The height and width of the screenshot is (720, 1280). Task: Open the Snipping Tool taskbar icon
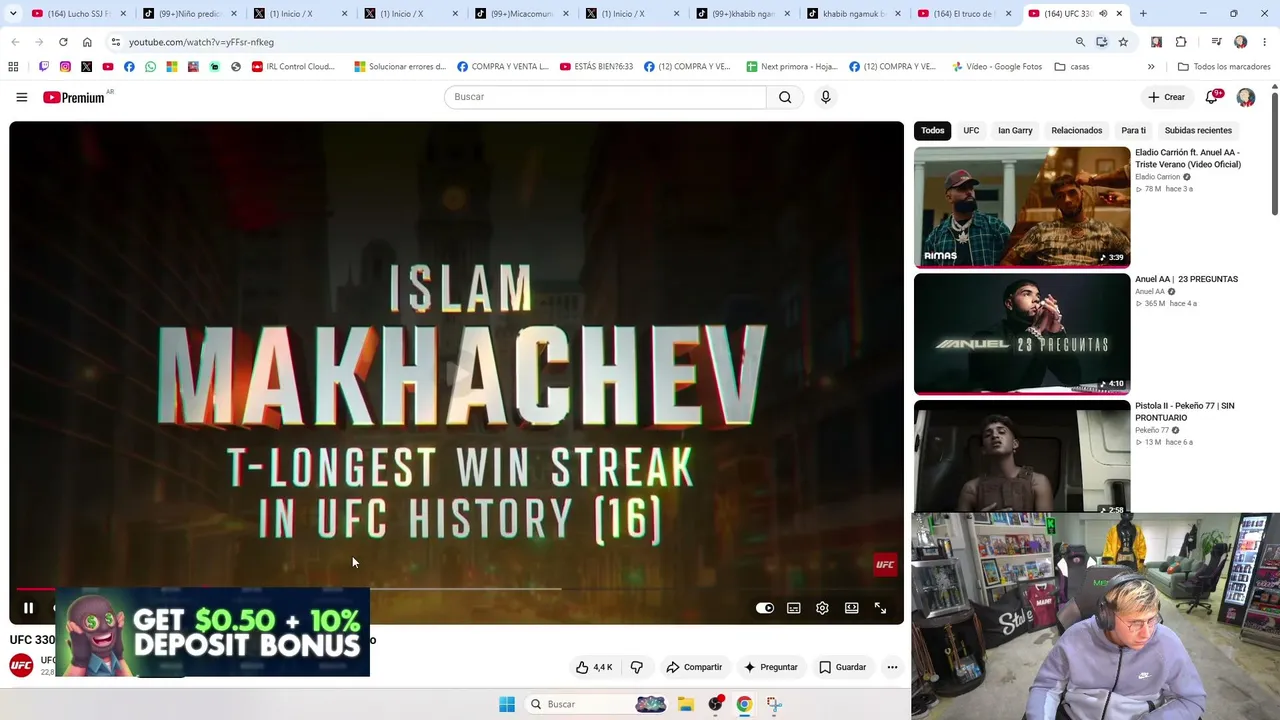(774, 704)
